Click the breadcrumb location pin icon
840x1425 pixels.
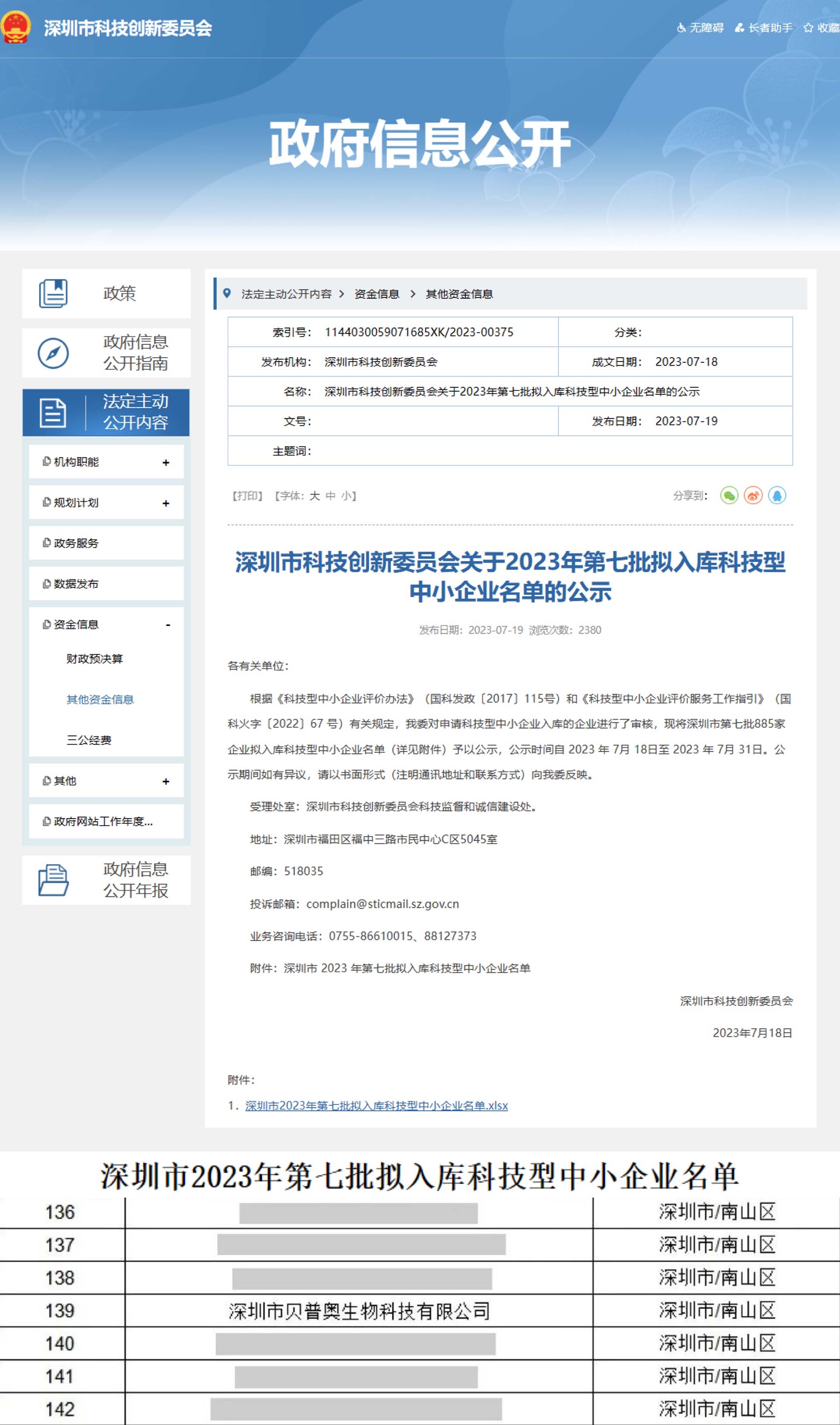(227, 293)
